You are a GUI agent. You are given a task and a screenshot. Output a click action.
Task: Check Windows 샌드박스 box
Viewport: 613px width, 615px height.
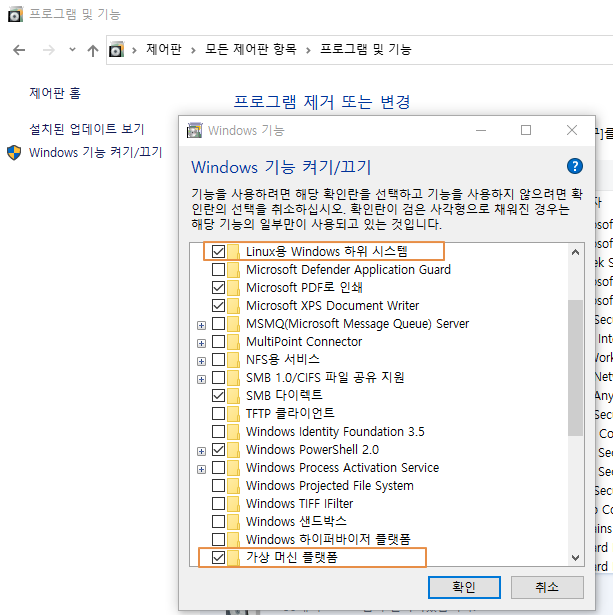pos(218,521)
